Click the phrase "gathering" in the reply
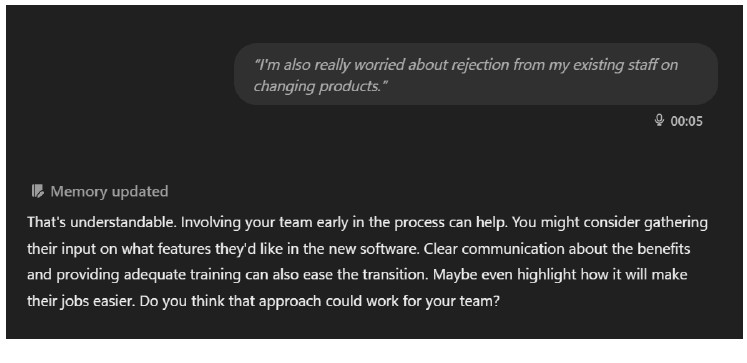 click(x=676, y=222)
